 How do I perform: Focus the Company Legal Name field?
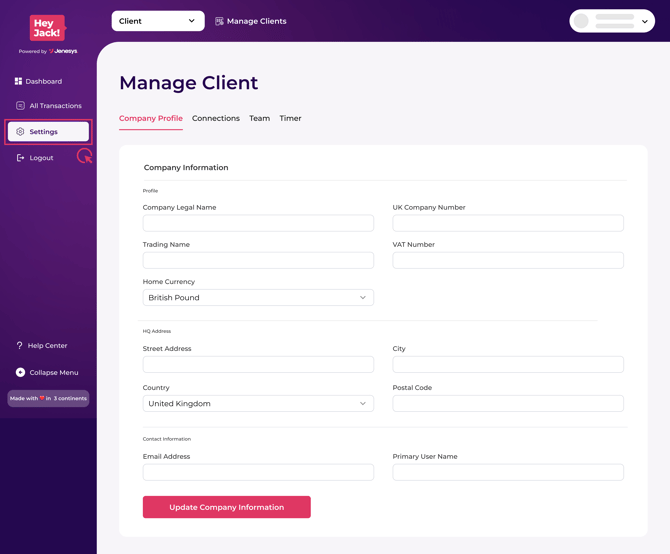click(x=258, y=223)
